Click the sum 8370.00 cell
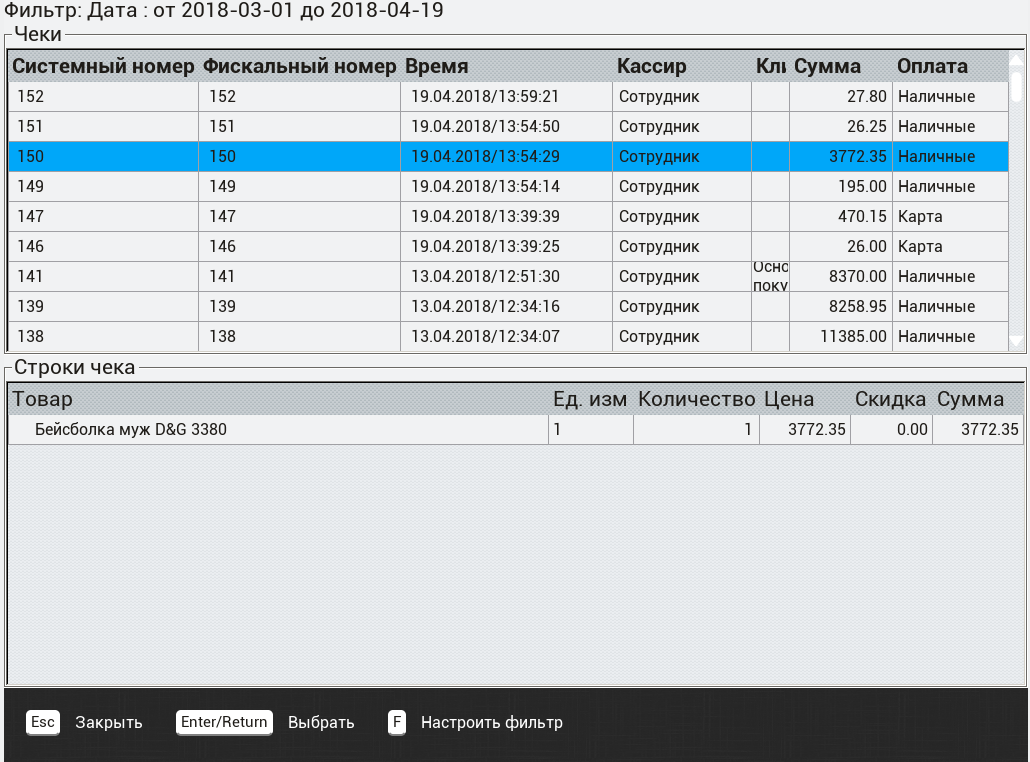 click(841, 277)
